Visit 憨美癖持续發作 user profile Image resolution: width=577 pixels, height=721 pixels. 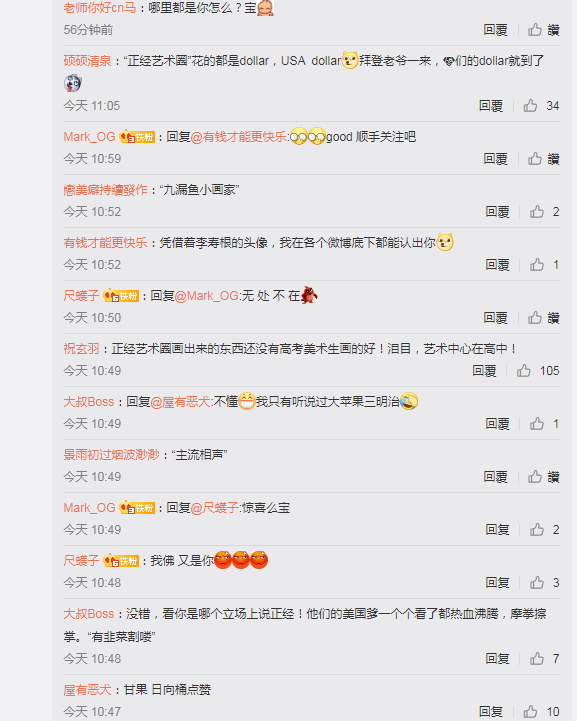coord(105,189)
